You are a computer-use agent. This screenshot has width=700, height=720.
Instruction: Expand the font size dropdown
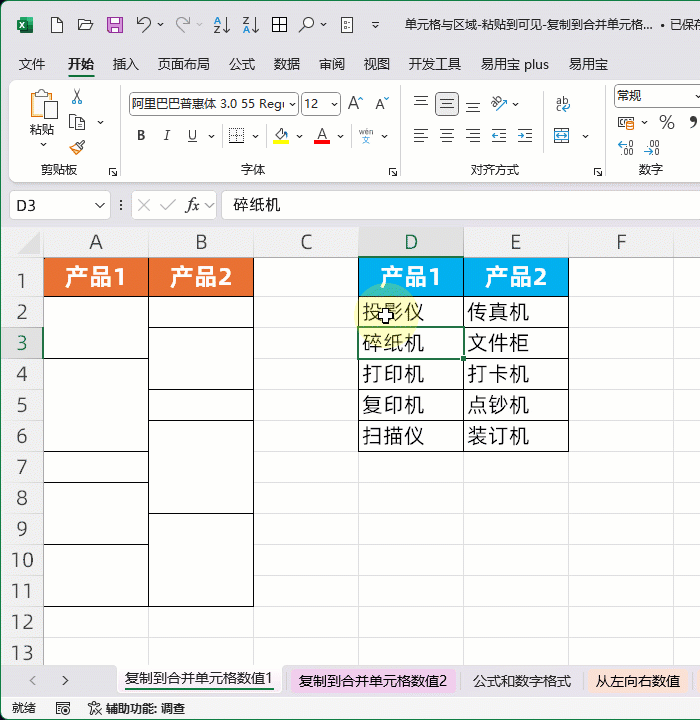point(334,104)
